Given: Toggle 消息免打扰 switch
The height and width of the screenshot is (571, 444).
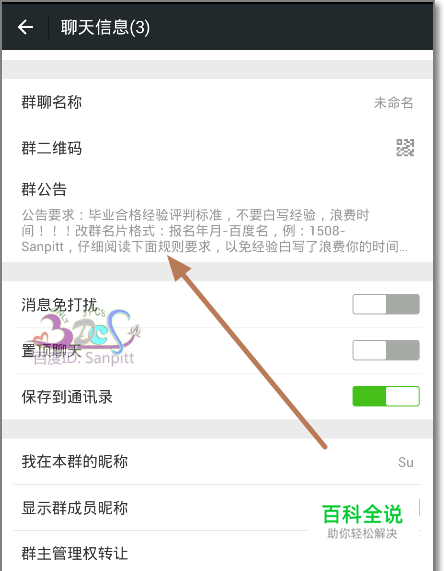Looking at the screenshot, I should (x=386, y=304).
